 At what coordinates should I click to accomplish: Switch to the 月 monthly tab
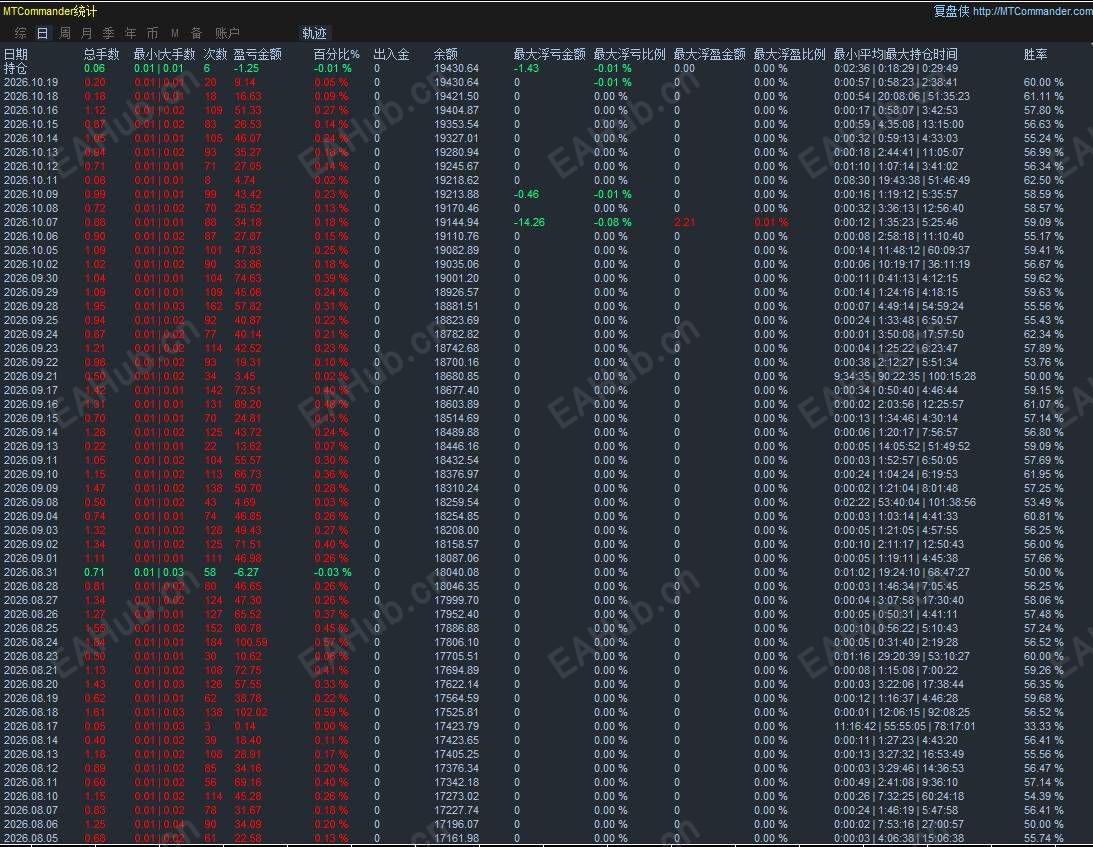(x=86, y=33)
